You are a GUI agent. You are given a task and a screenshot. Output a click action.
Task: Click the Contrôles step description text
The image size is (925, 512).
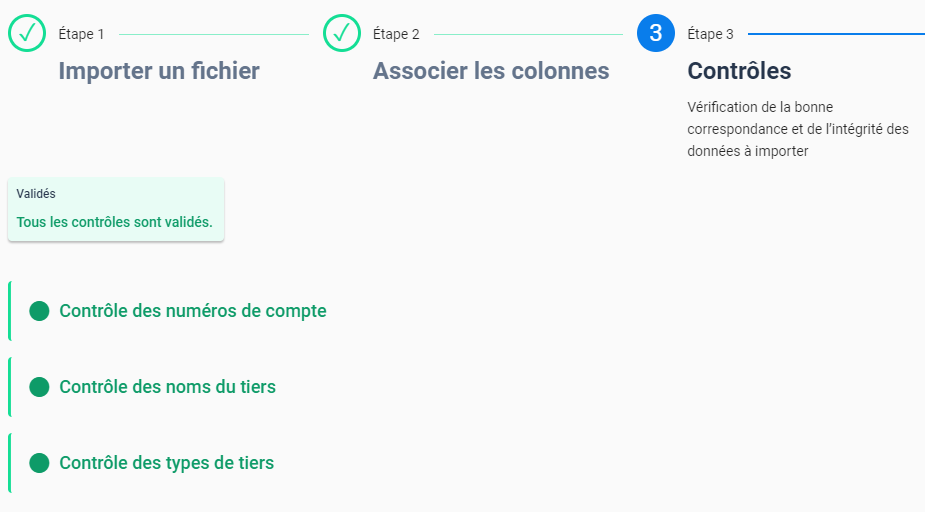click(798, 129)
